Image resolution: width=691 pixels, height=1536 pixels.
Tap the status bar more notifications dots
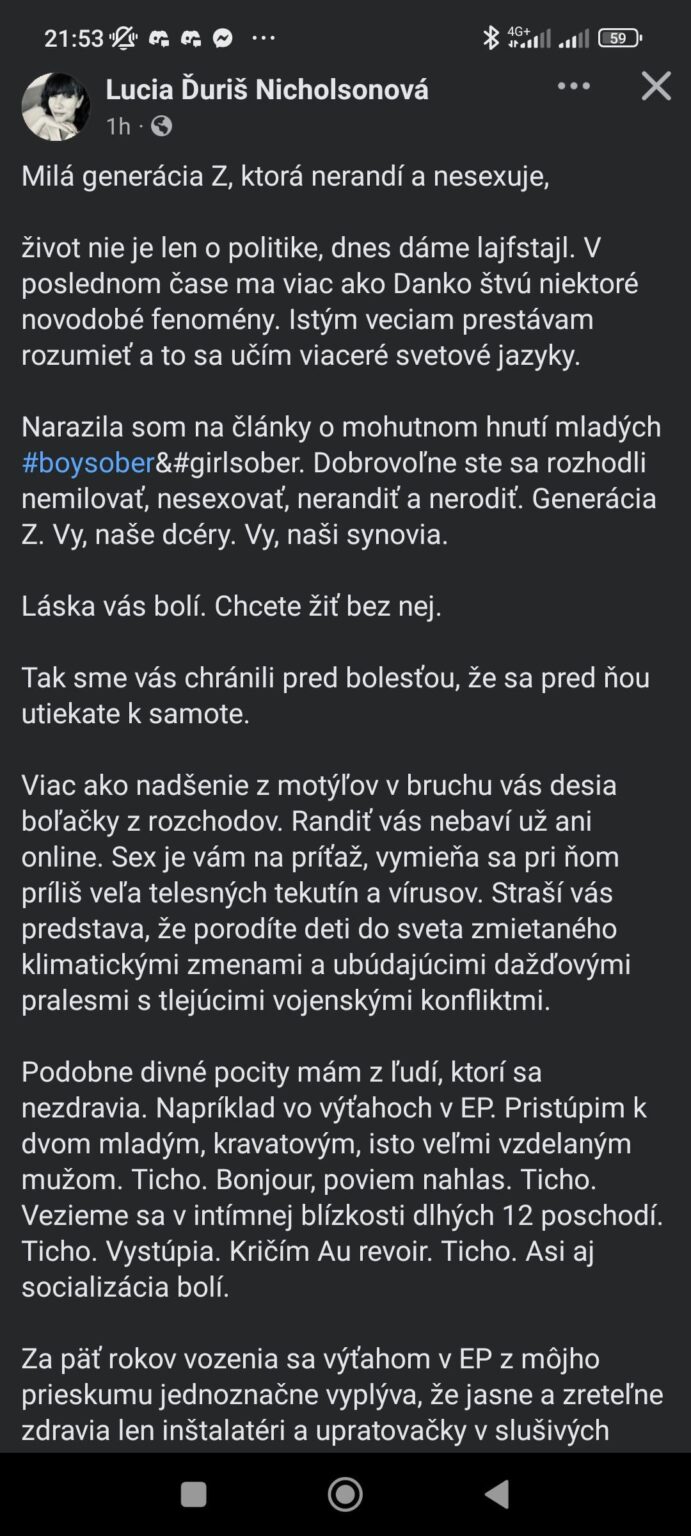coord(263,38)
